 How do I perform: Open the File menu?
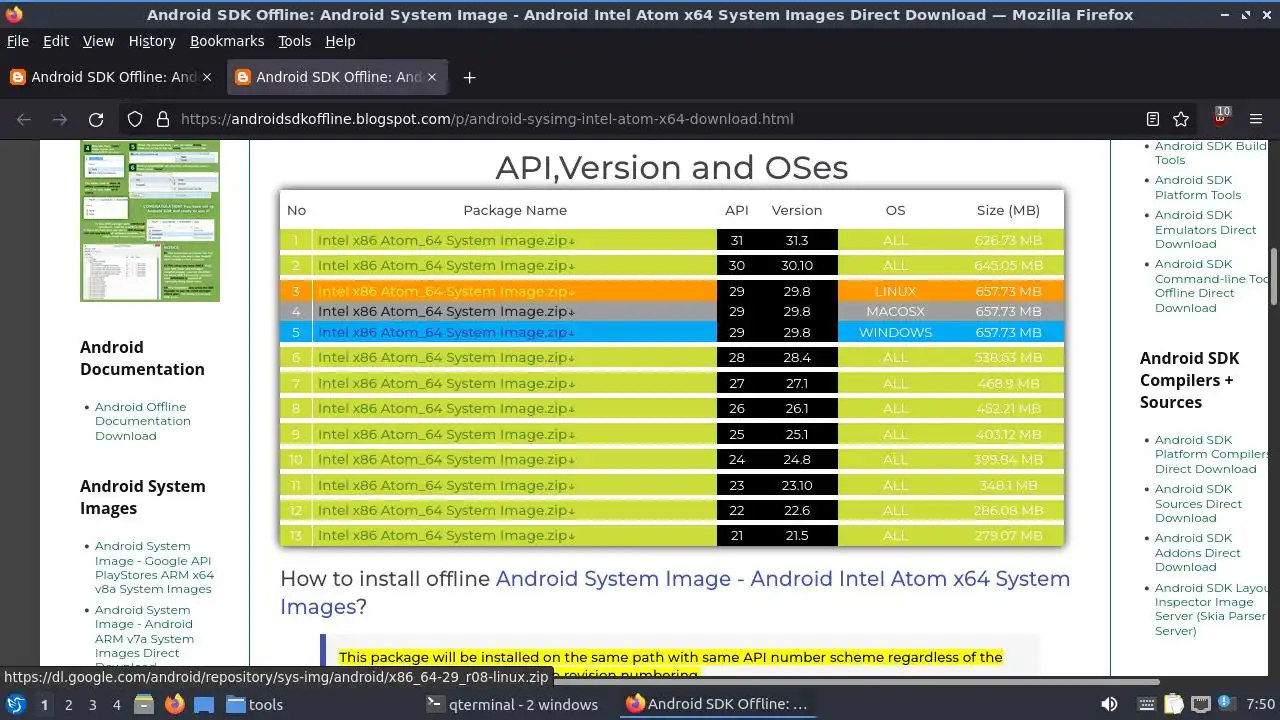tap(18, 41)
